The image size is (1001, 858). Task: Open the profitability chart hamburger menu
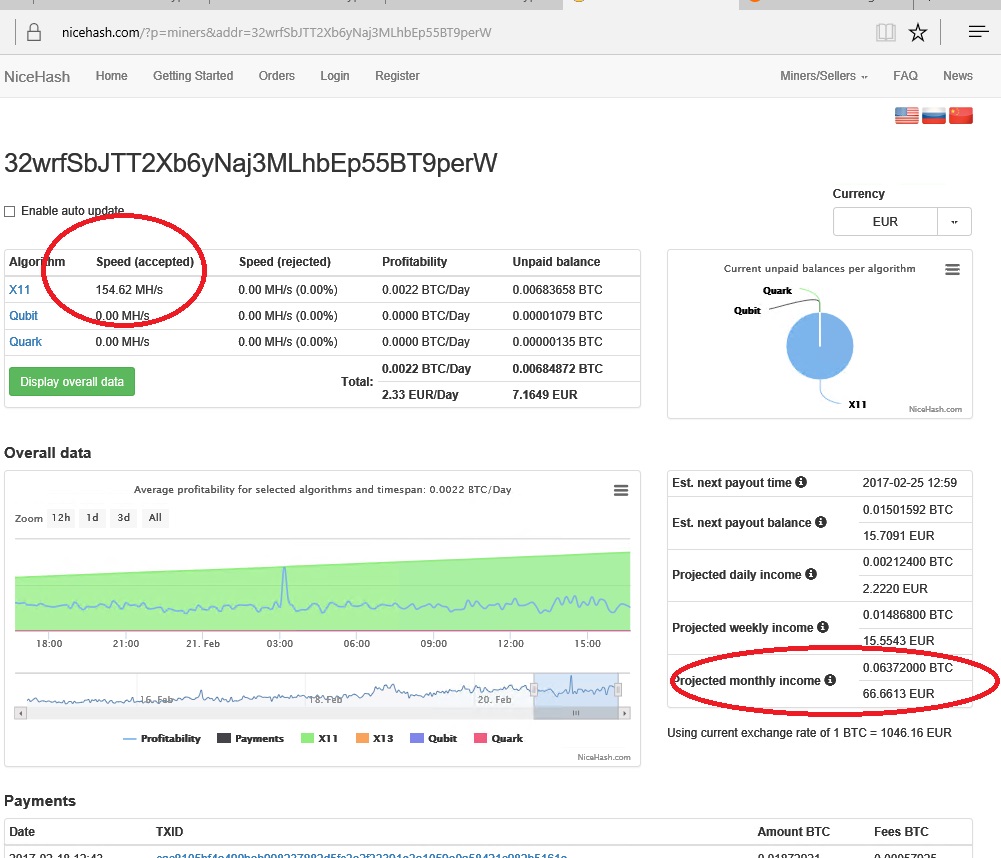tap(621, 490)
